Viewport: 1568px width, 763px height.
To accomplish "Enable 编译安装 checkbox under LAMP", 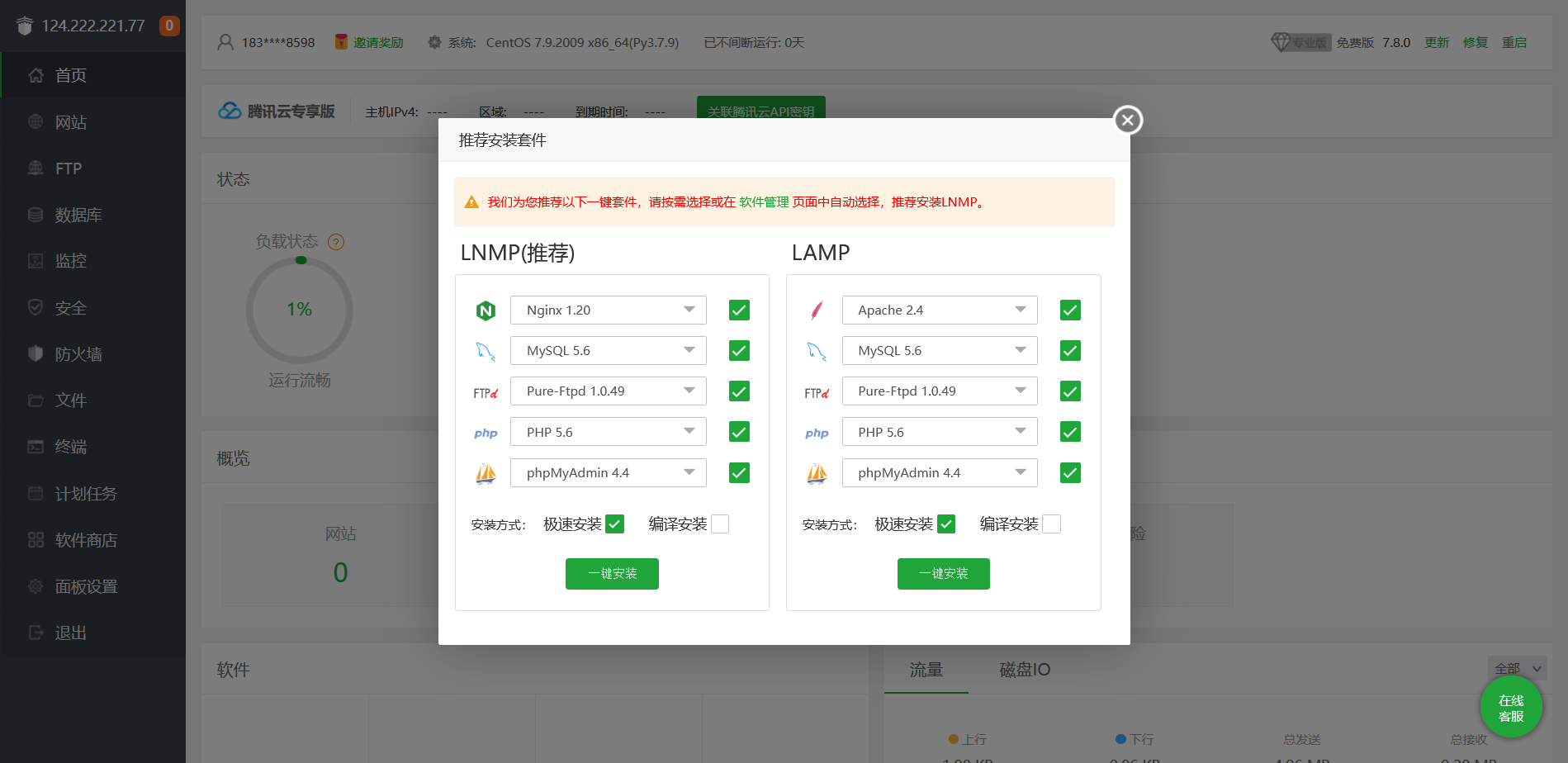I will (1051, 524).
